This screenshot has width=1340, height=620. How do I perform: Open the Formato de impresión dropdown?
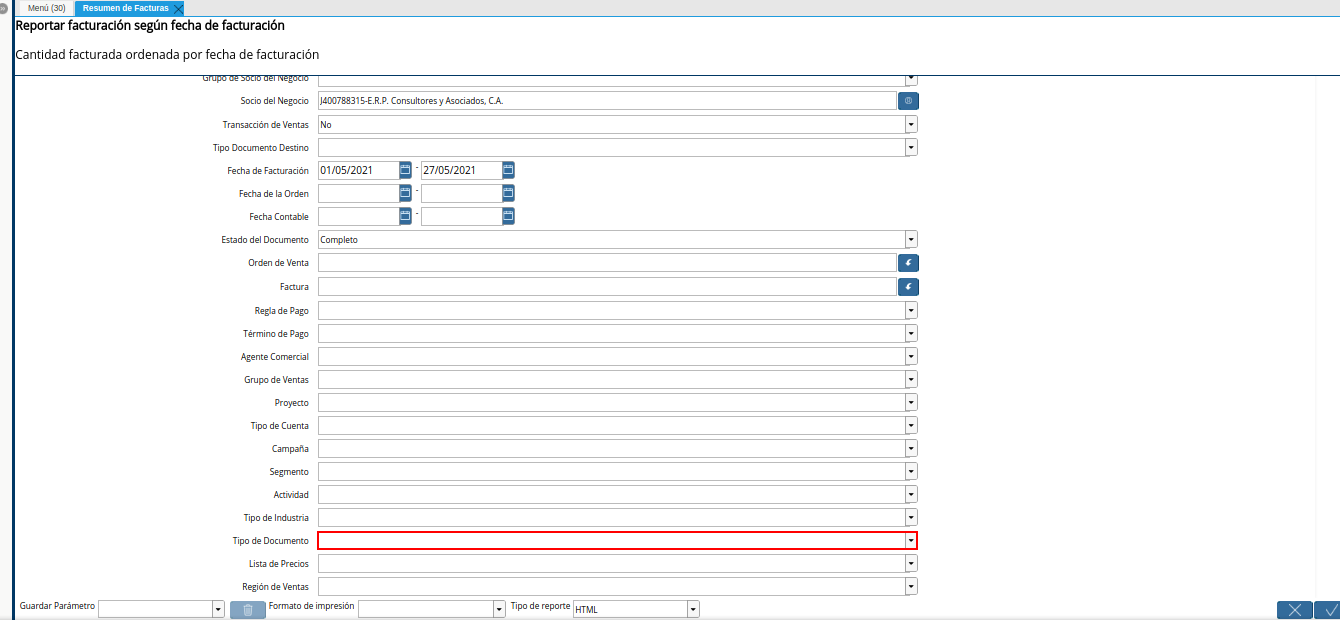(499, 609)
